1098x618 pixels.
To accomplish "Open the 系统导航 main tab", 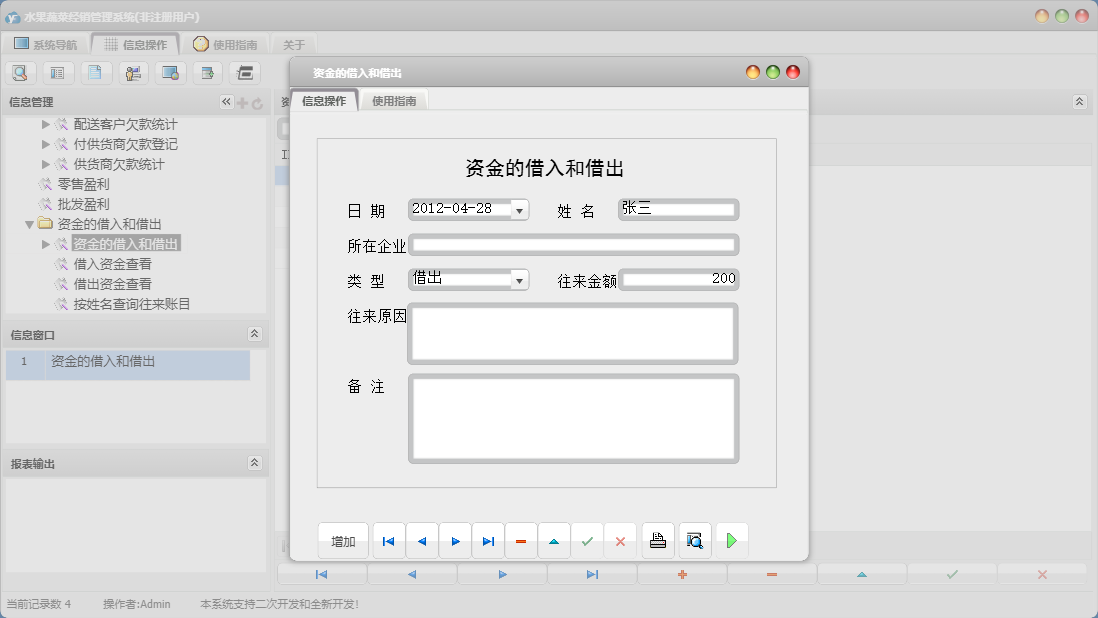I will pos(45,45).
